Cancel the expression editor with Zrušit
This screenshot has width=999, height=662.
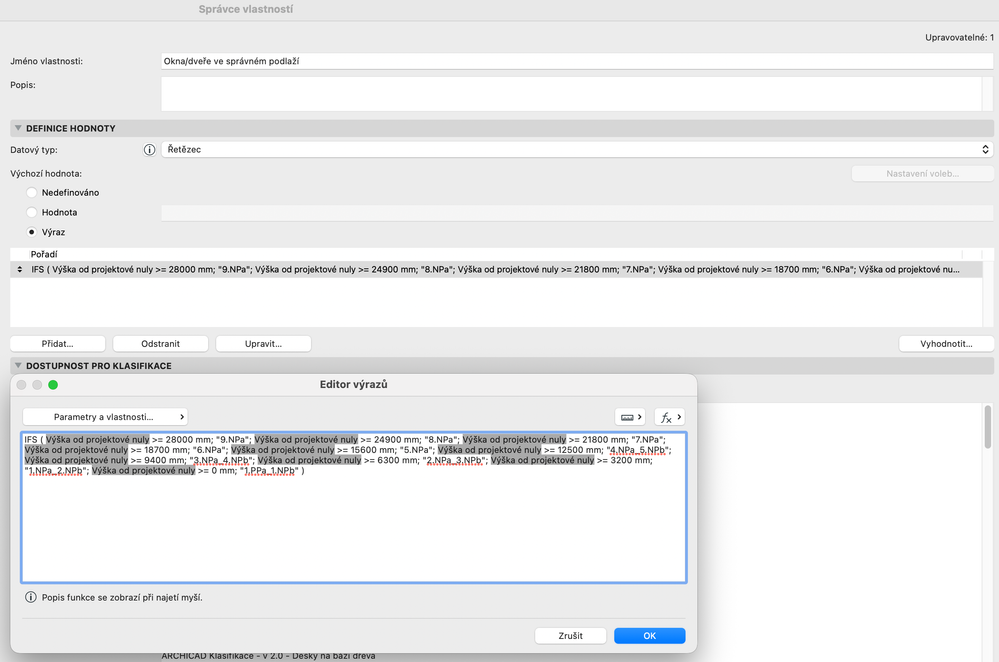(570, 636)
